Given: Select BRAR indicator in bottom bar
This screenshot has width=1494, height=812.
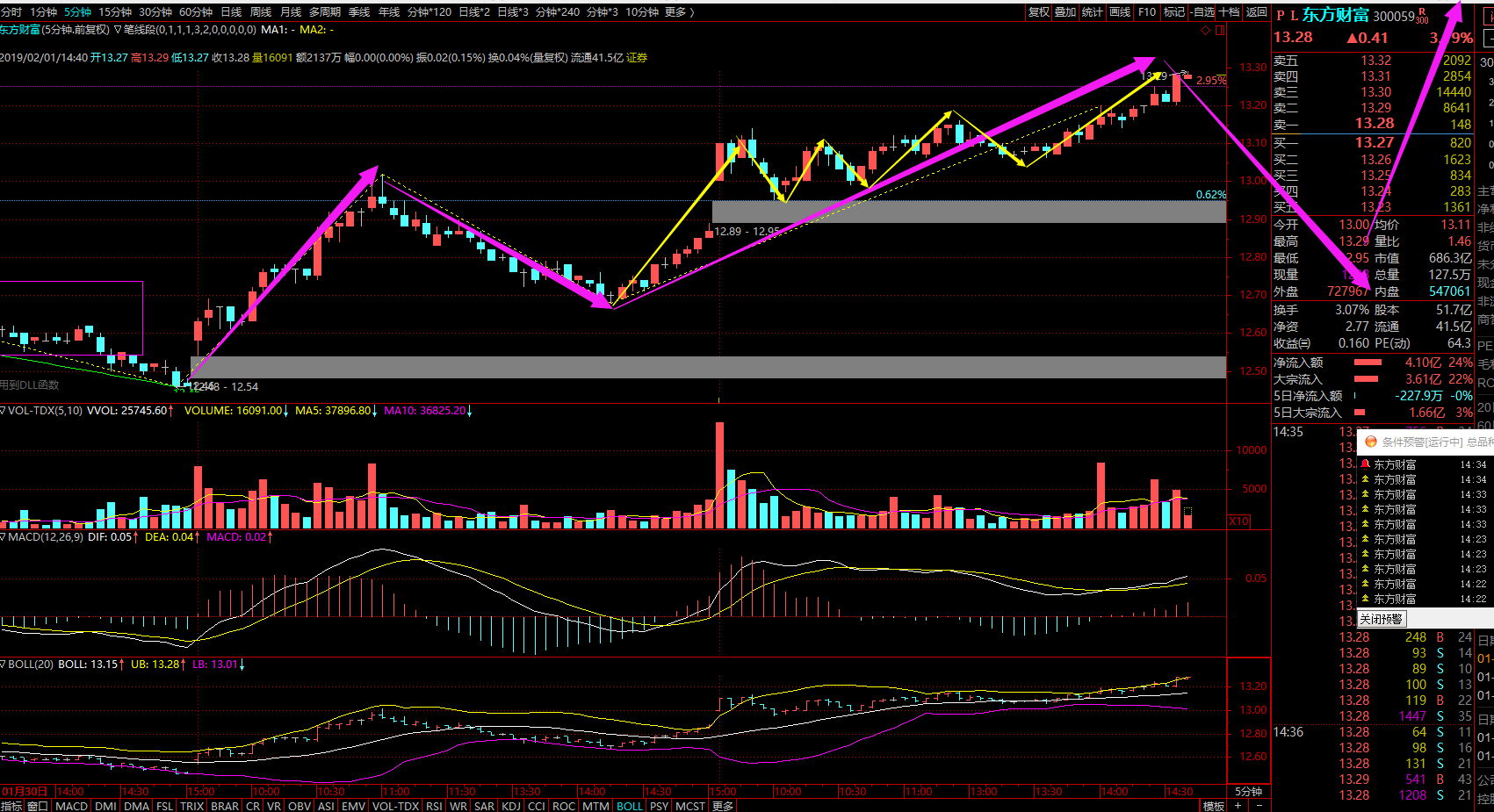Looking at the screenshot, I should (225, 806).
